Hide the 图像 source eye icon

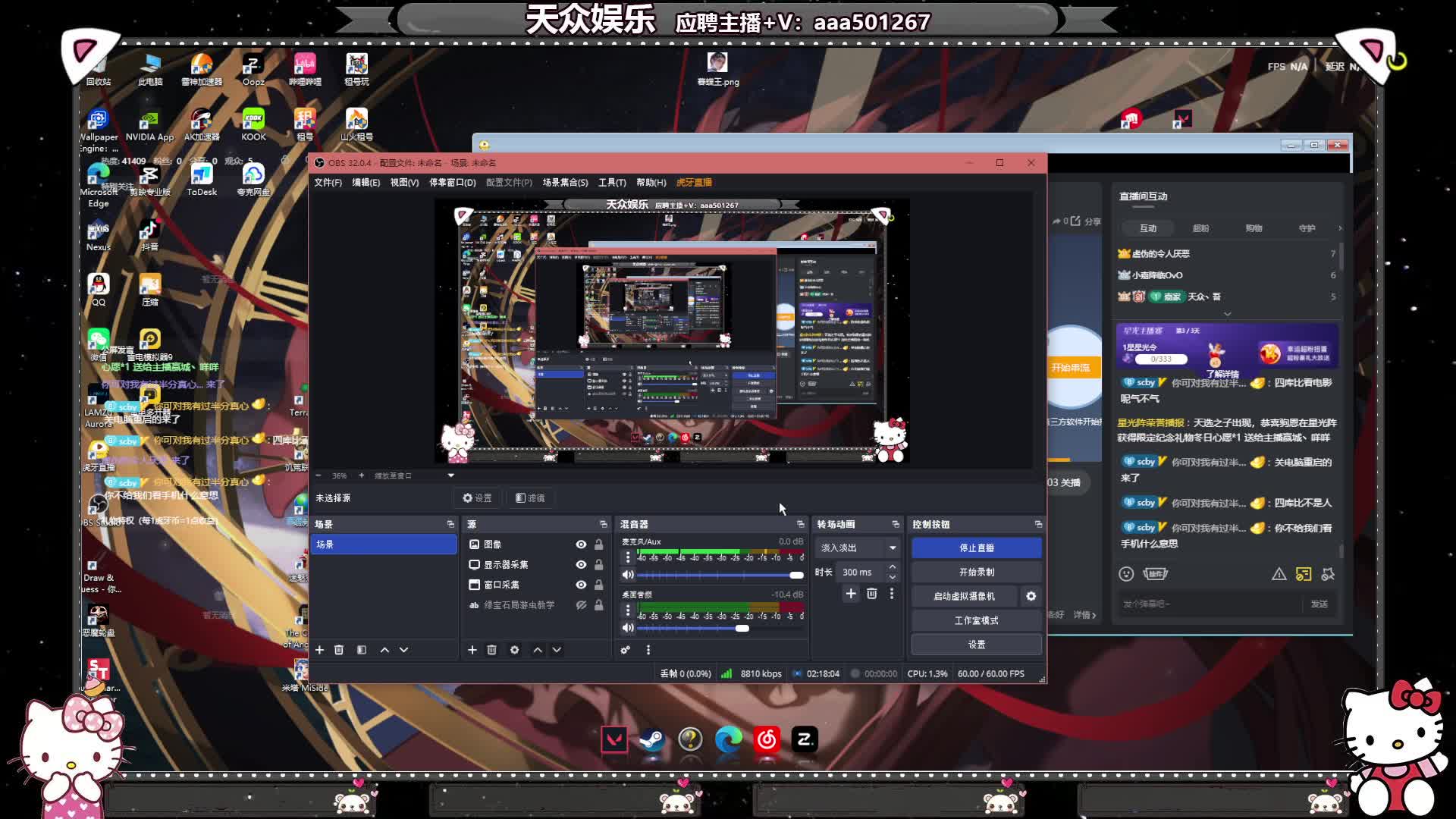581,544
